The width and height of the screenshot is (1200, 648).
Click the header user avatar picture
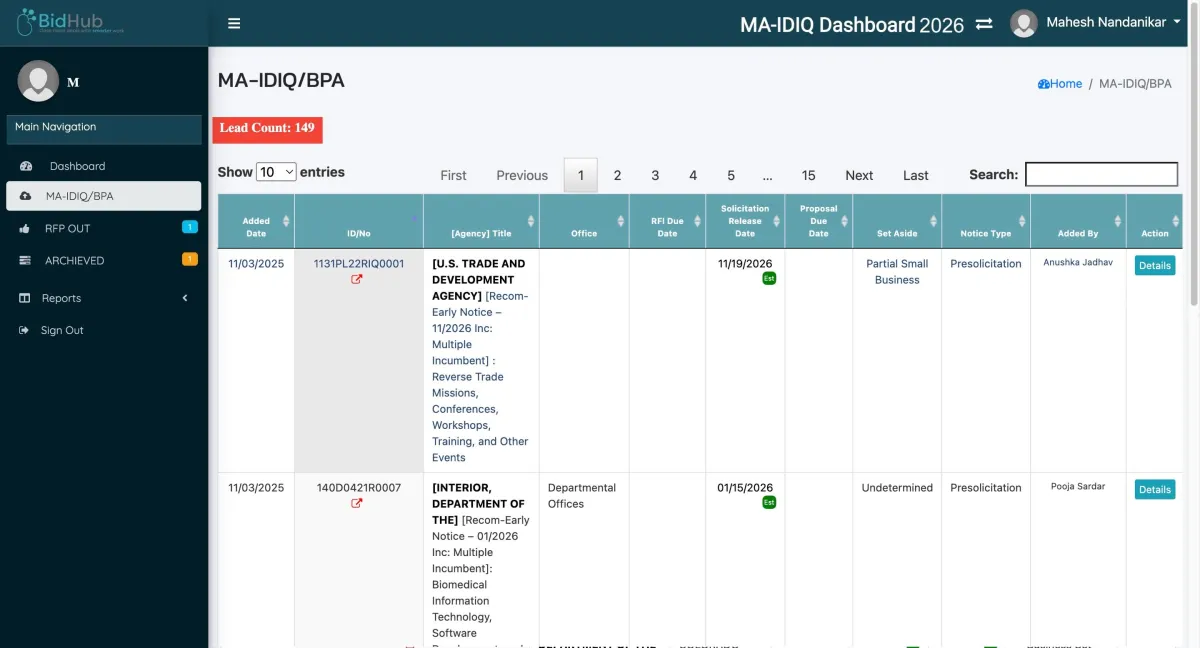(x=1024, y=23)
